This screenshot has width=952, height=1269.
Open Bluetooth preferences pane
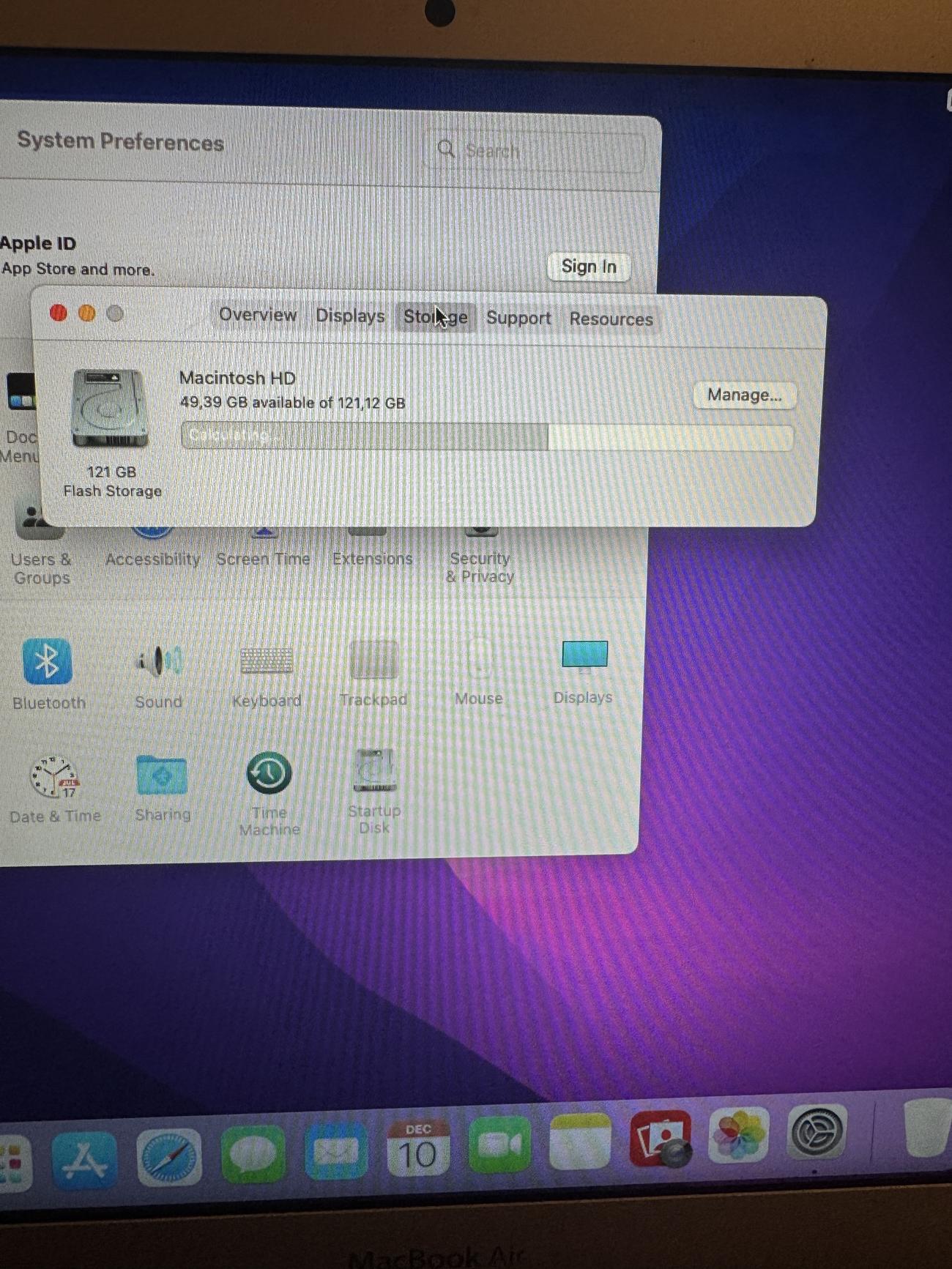coord(47,661)
